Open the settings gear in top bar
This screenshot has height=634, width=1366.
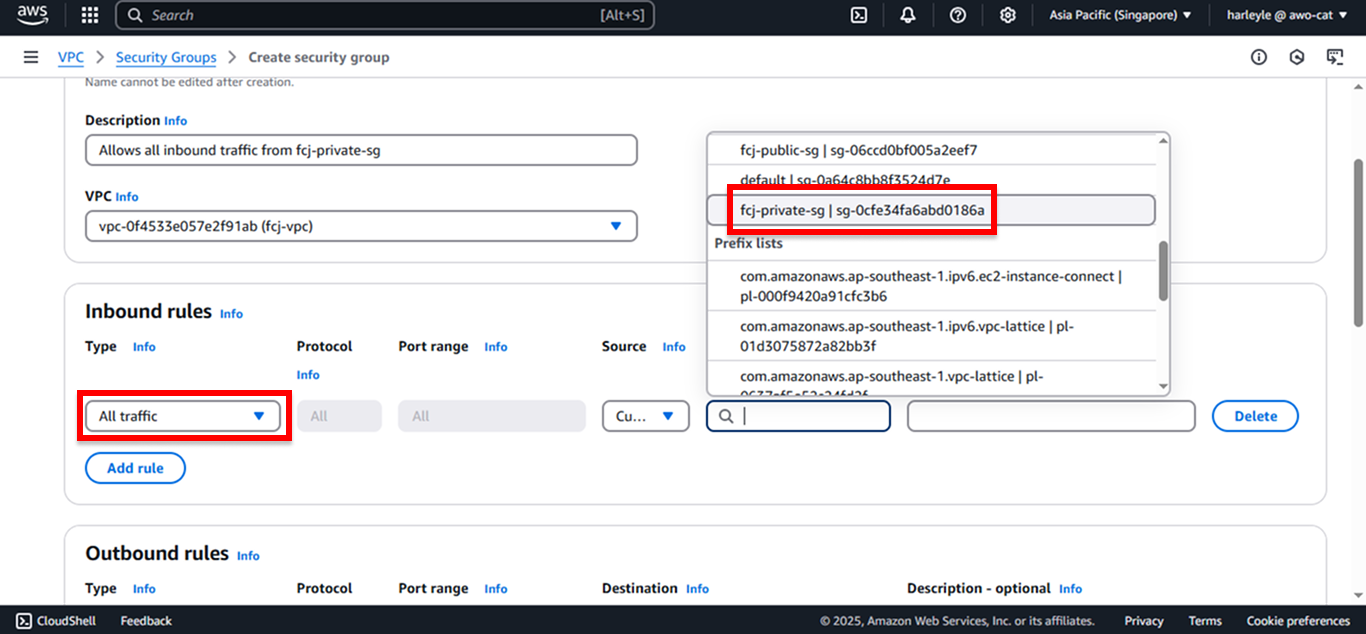[1008, 15]
